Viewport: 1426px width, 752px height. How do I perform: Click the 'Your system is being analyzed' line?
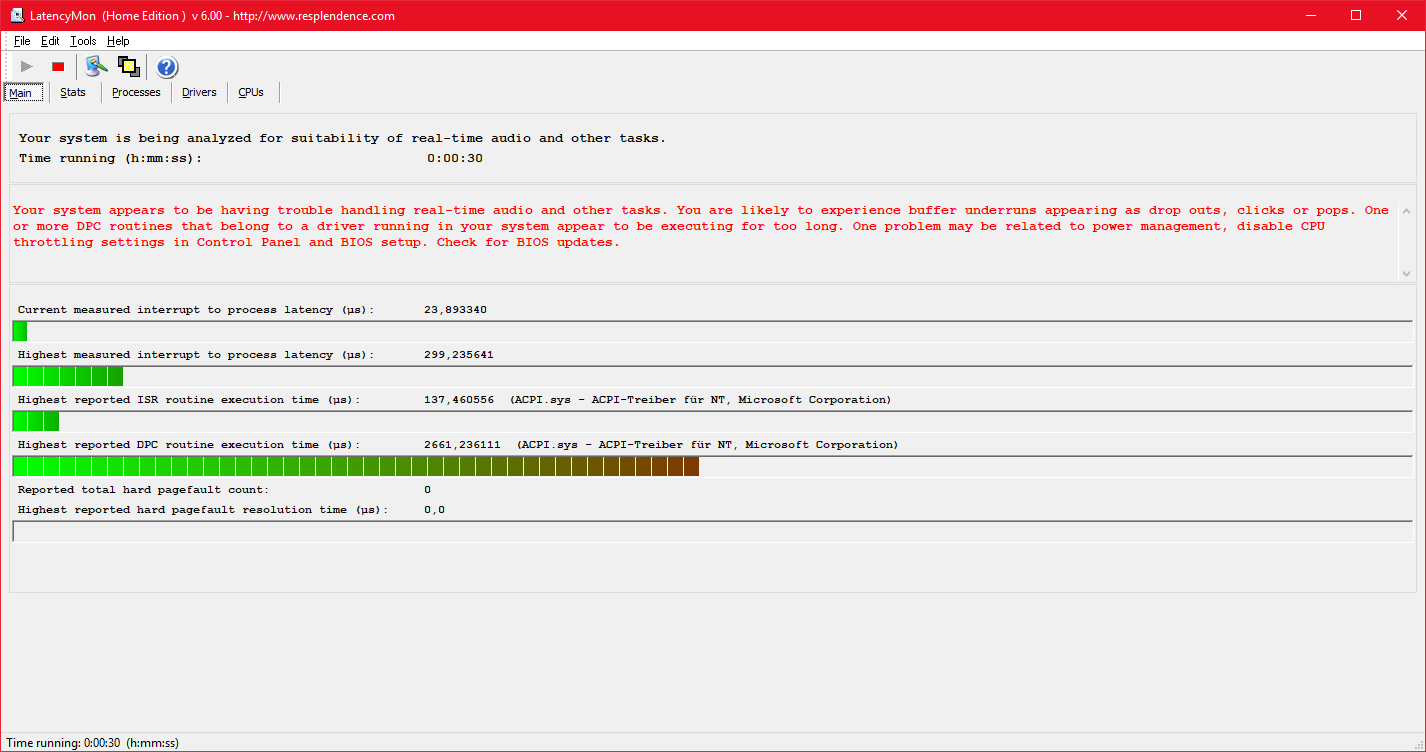point(342,138)
